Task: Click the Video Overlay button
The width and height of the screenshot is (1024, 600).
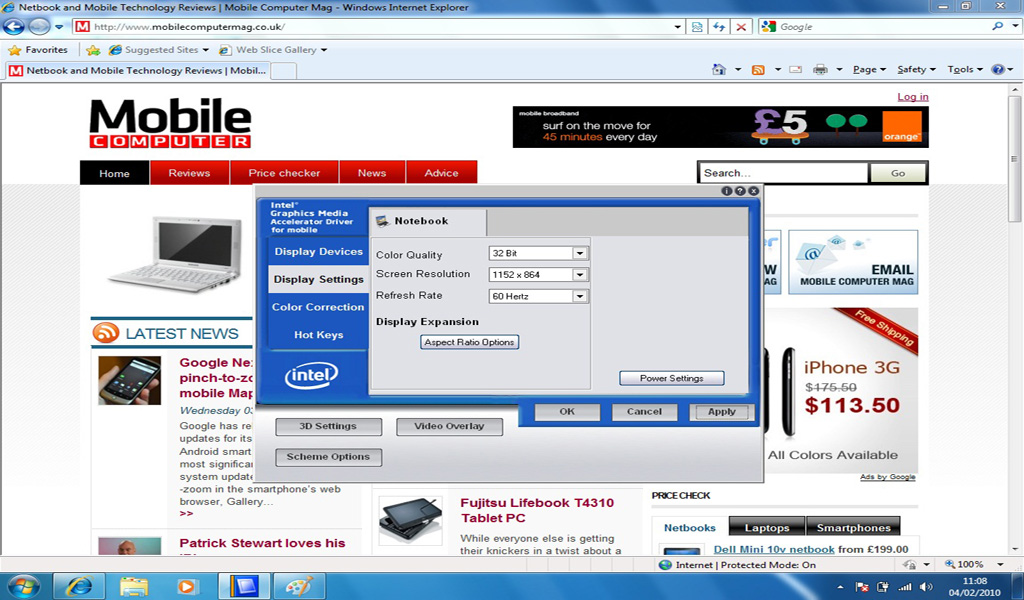Action: coord(449,426)
